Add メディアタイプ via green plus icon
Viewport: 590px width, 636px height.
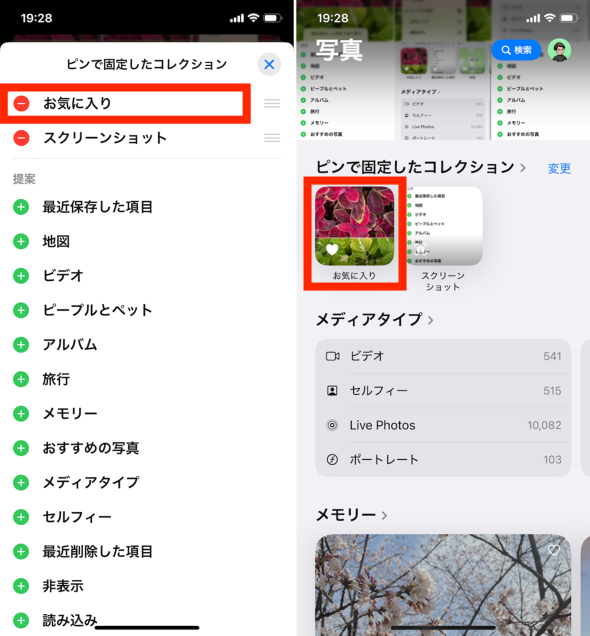(x=21, y=483)
